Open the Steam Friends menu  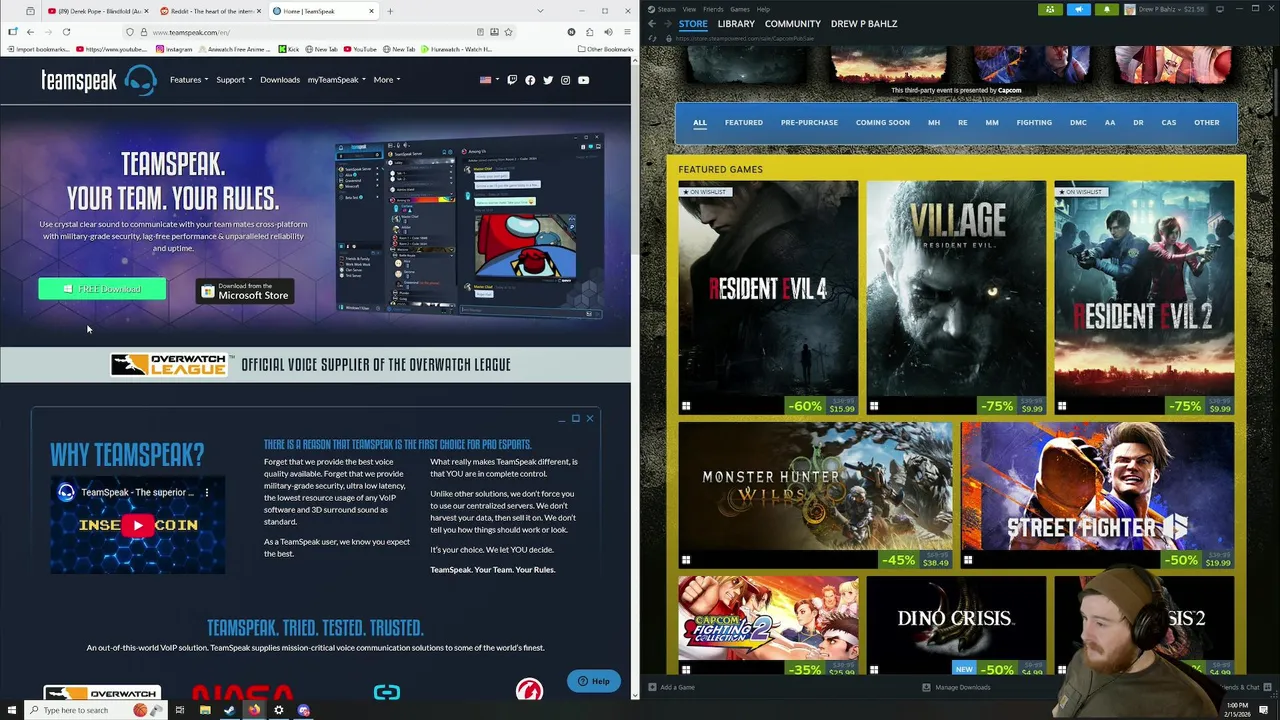point(713,9)
